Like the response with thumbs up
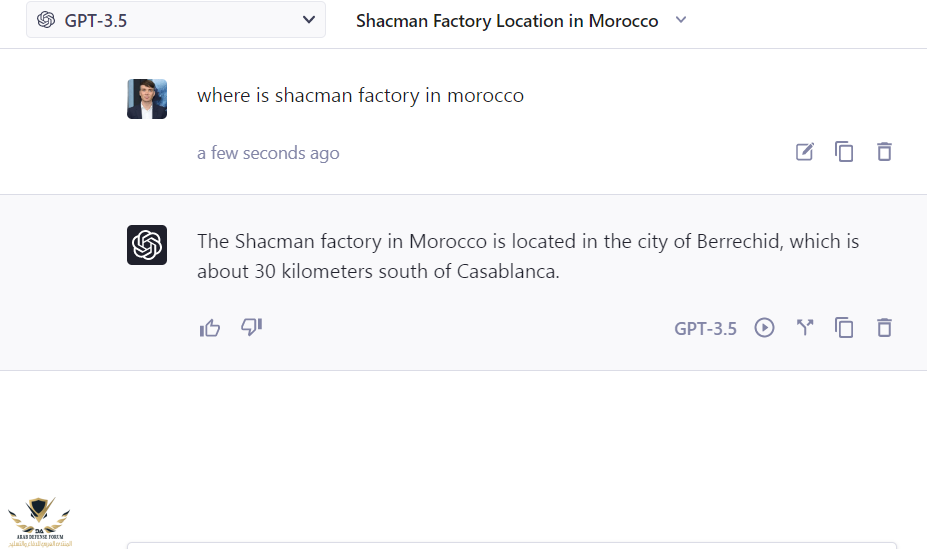This screenshot has width=927, height=549. pos(210,328)
